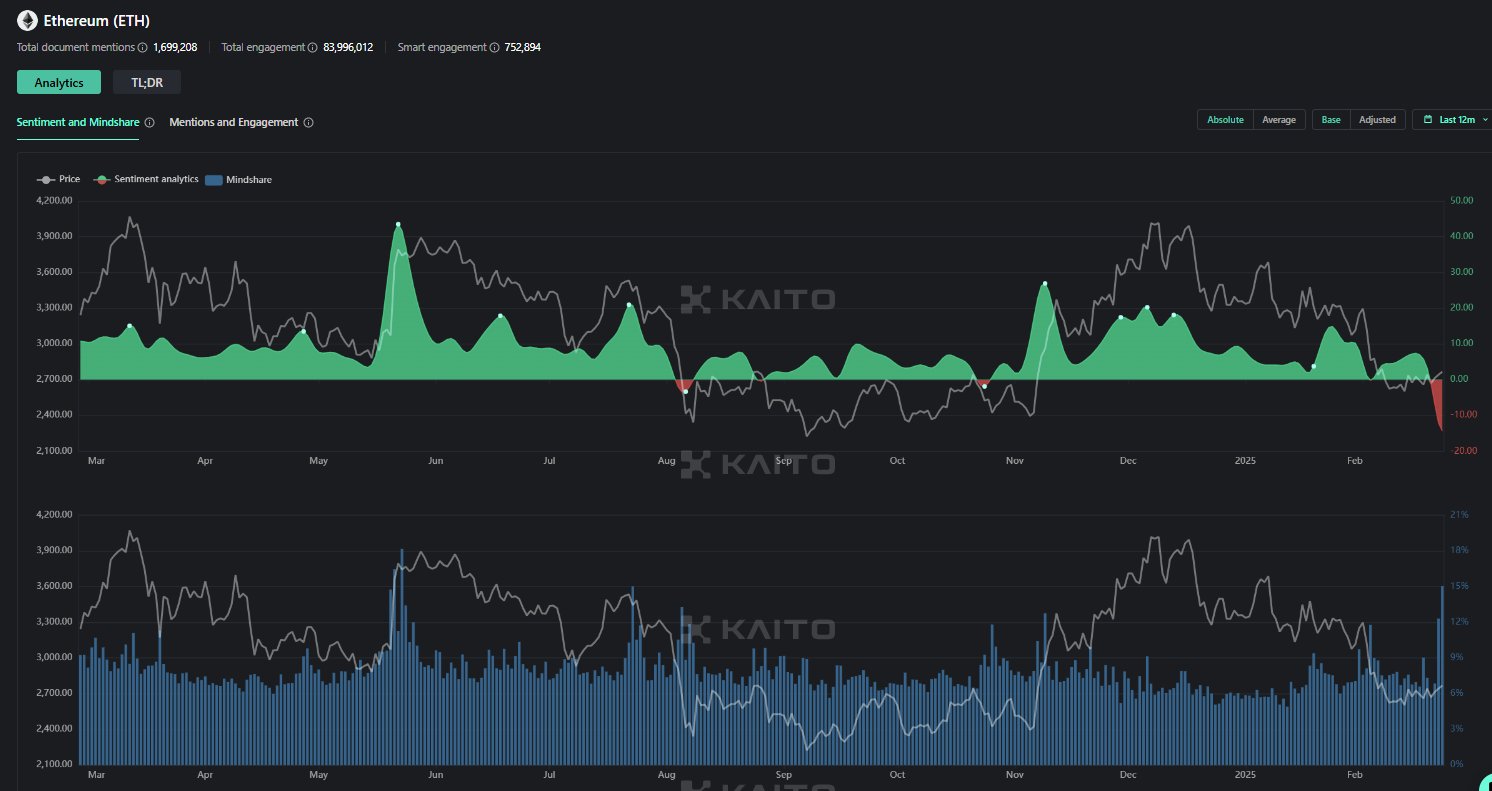Switch to Mentions and Engagement tab

click(x=234, y=122)
